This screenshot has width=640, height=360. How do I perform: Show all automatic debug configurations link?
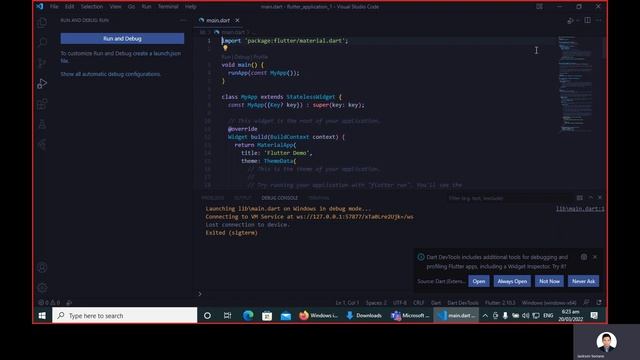tap(110, 74)
